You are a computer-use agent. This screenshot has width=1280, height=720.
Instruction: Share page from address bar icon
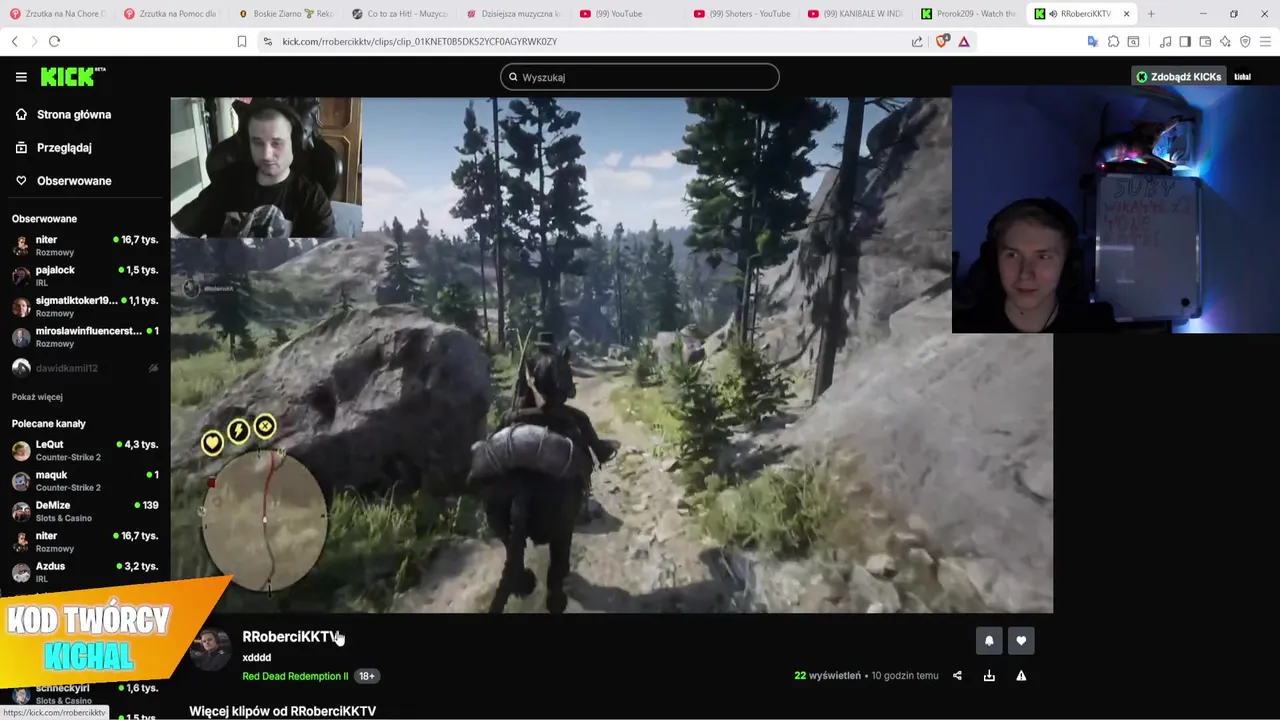[x=917, y=41]
